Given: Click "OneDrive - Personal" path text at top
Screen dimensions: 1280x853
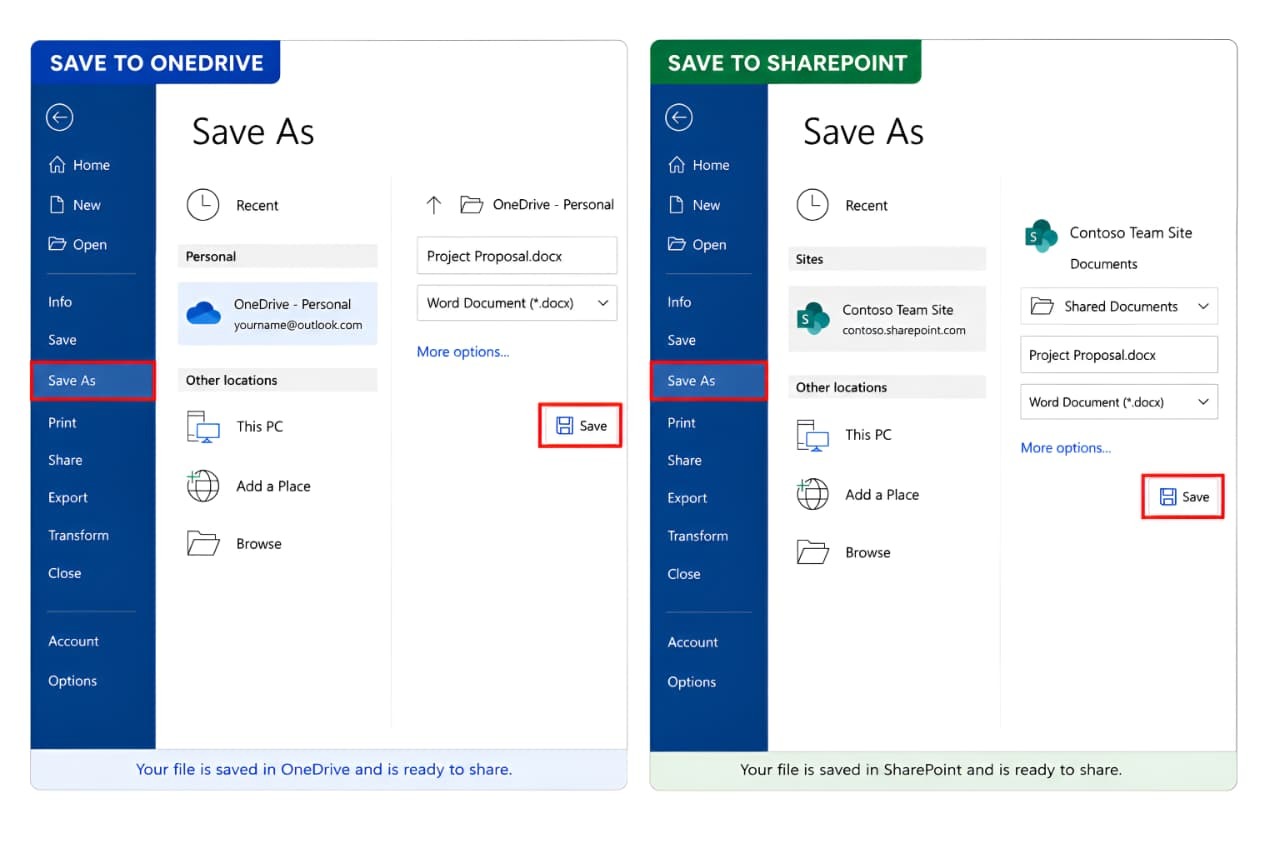Looking at the screenshot, I should pos(553,204).
